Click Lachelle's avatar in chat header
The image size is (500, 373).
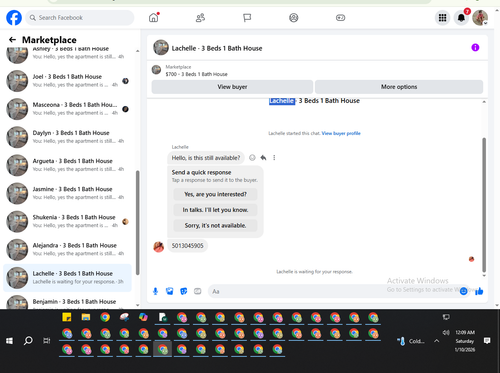tap(161, 48)
